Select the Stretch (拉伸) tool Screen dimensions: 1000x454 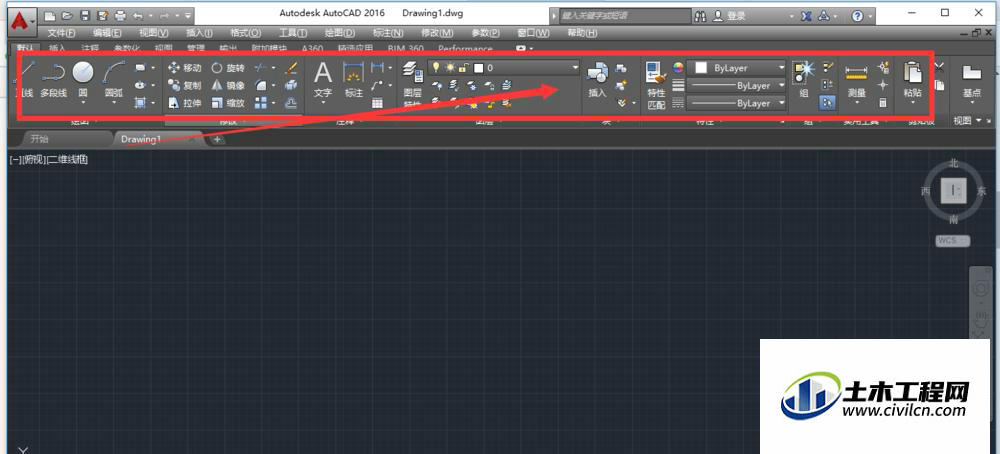point(184,103)
